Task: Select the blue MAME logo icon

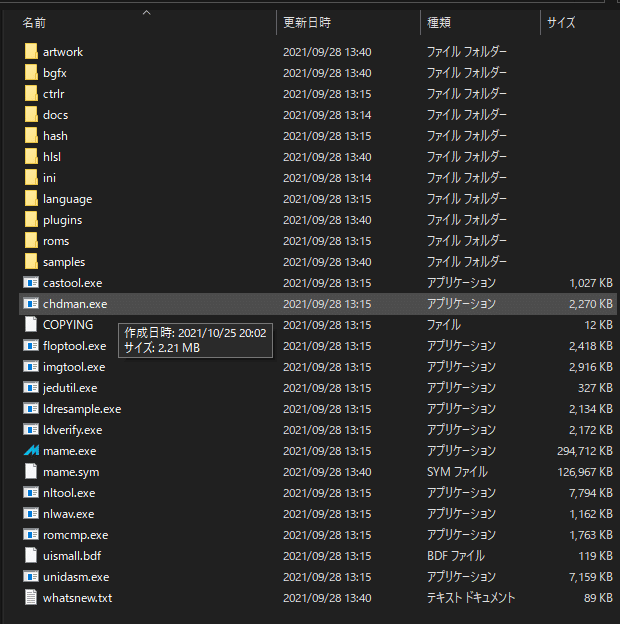Action: pos(31,450)
